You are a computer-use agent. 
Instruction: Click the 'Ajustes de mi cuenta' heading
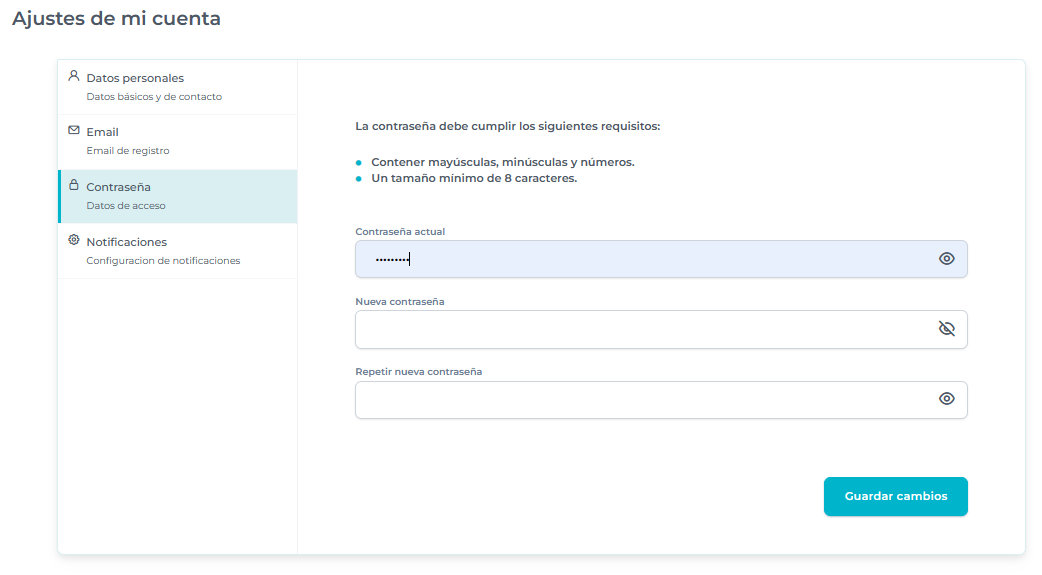point(116,19)
